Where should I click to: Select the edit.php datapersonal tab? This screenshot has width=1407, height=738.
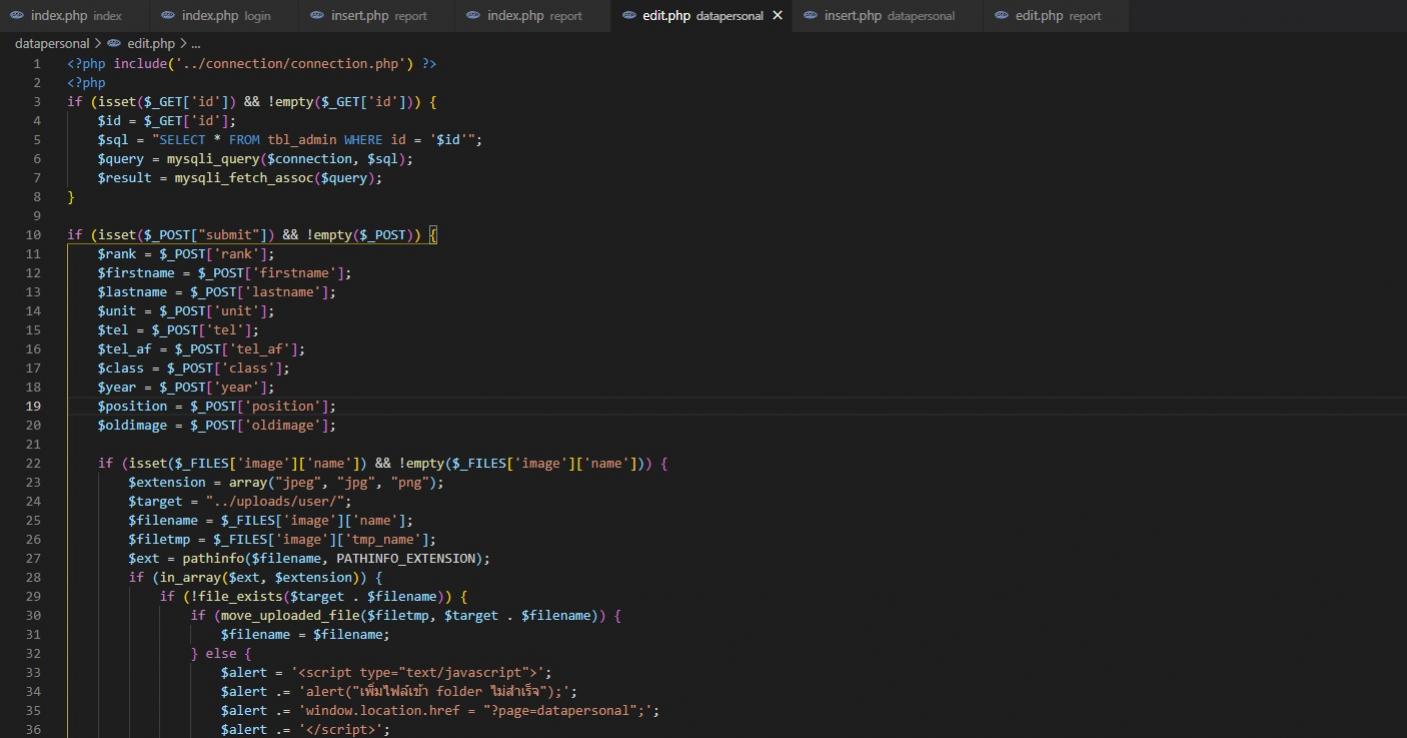(702, 16)
